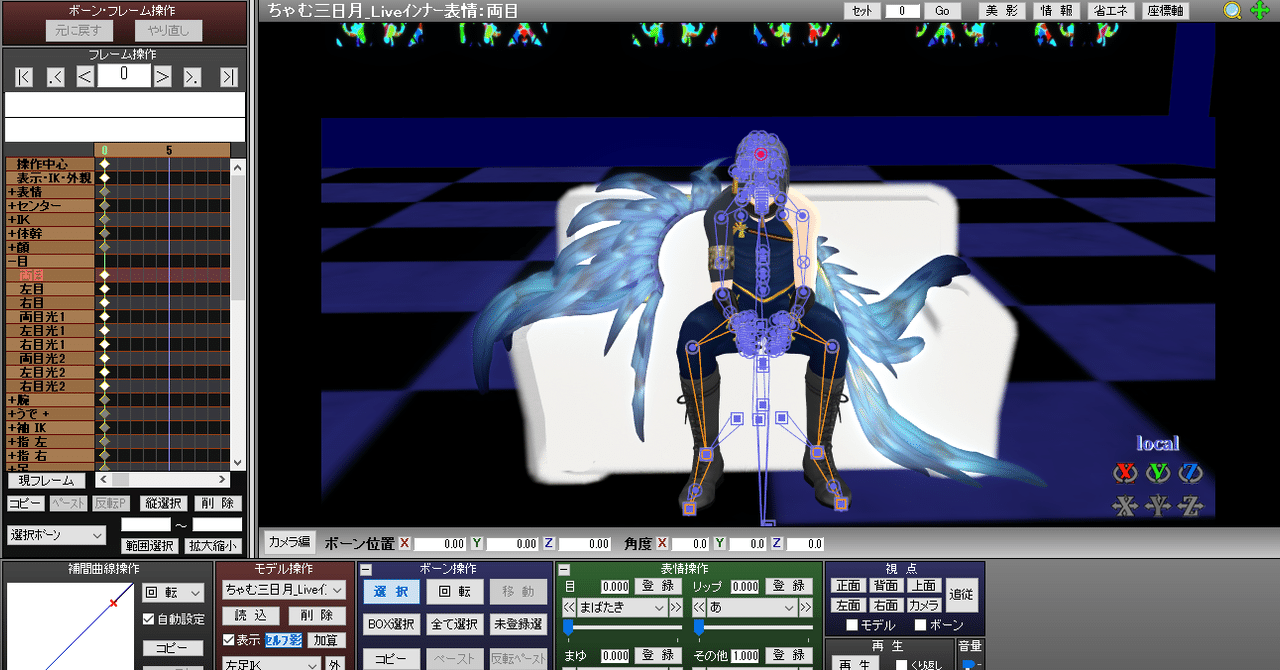Next eye morph >> button
The image size is (1280, 670).
pyautogui.click(x=676, y=607)
